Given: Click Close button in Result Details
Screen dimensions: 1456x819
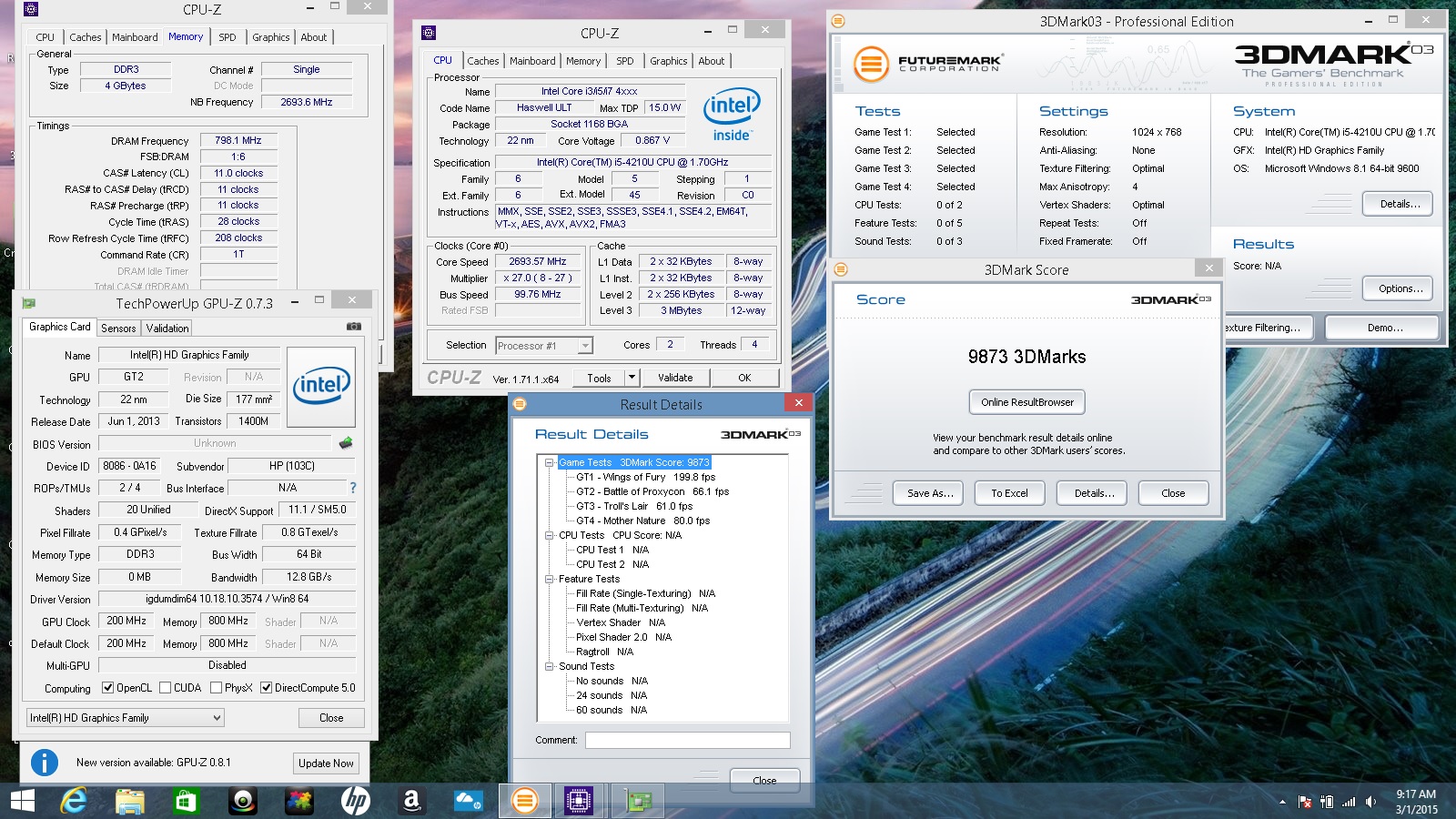Looking at the screenshot, I should [x=764, y=780].
